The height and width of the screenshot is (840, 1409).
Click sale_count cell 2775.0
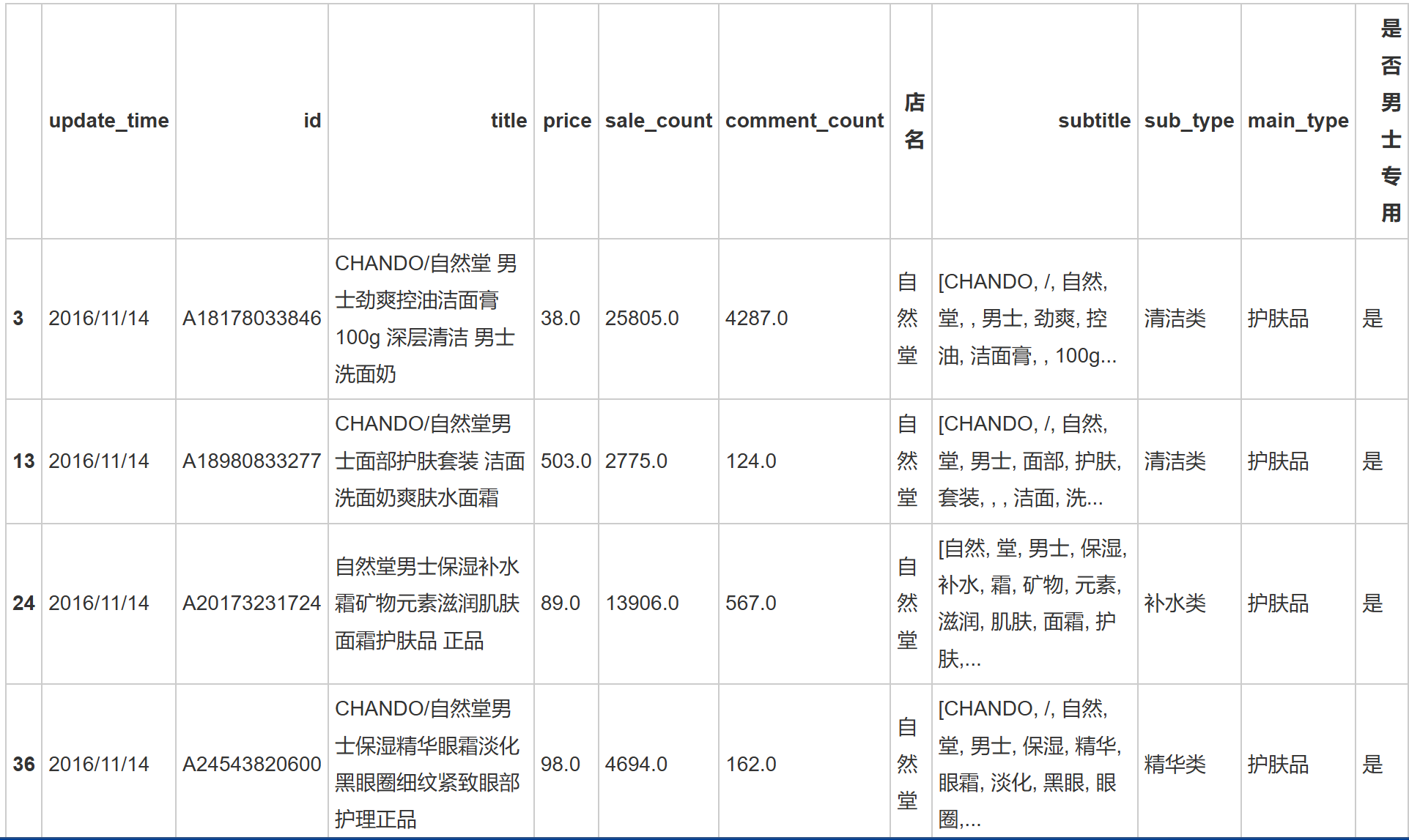coord(658,461)
